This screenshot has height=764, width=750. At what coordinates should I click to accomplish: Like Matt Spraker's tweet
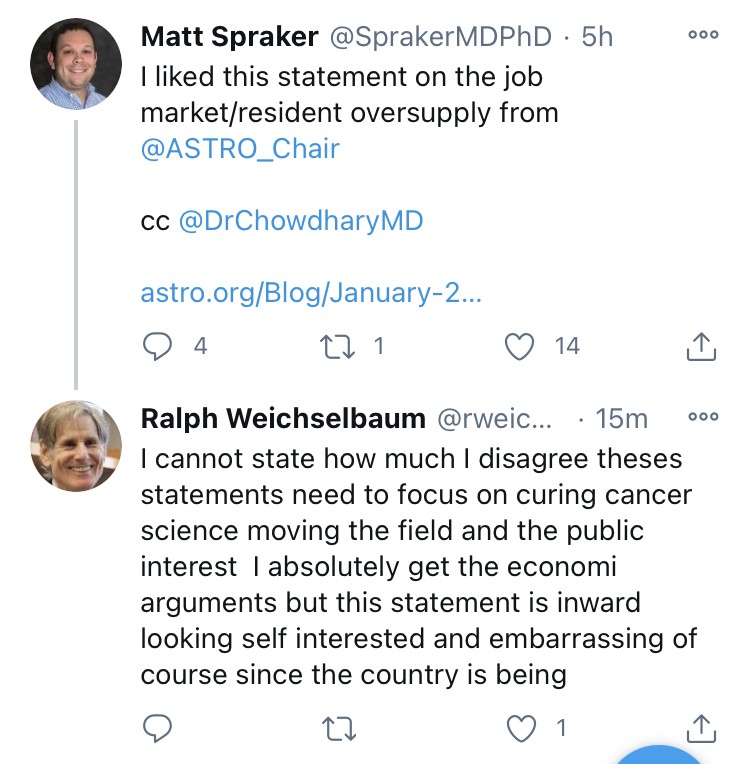(x=519, y=346)
